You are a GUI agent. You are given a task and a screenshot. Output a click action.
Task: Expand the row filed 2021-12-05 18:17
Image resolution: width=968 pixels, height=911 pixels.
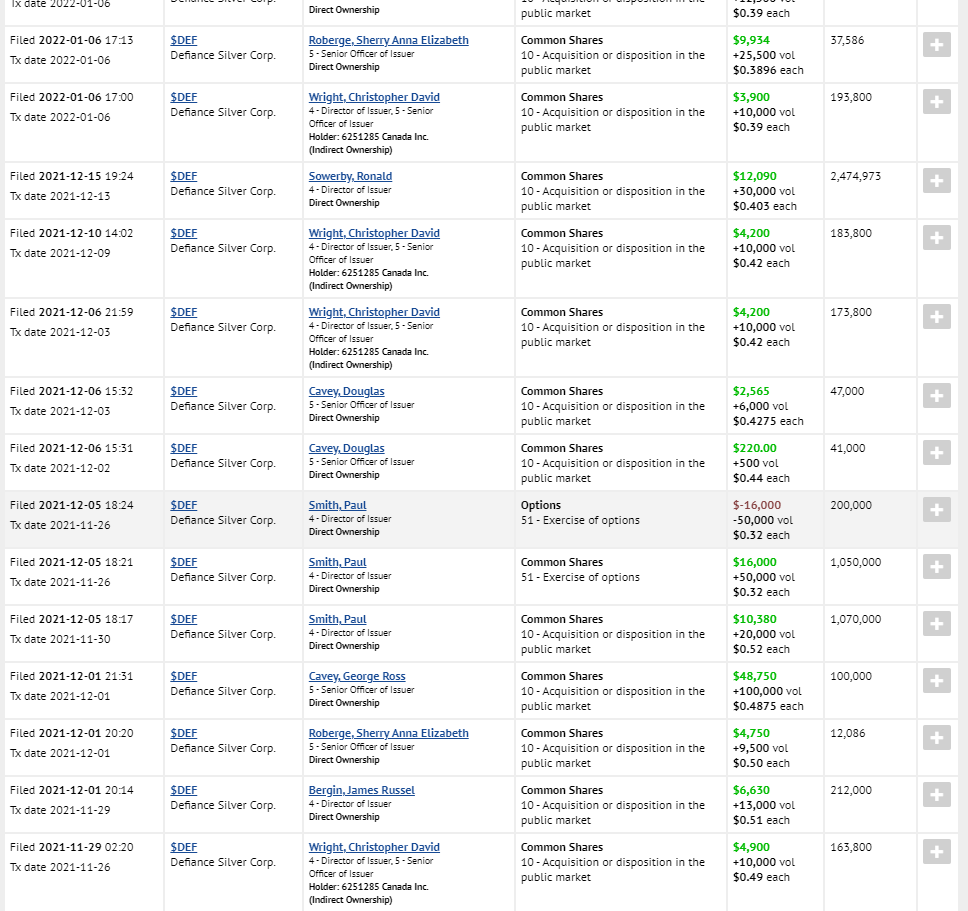937,623
